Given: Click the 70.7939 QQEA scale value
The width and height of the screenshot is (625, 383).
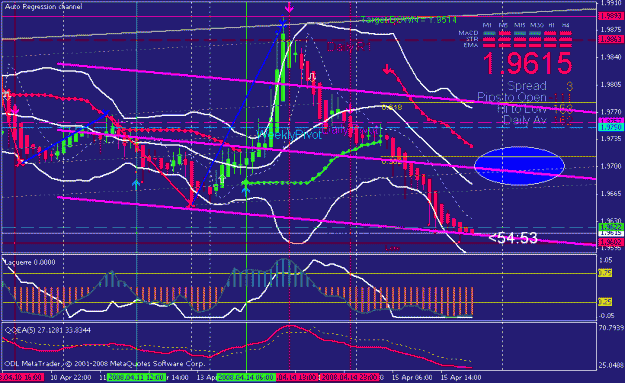Looking at the screenshot, I should click(x=611, y=328).
